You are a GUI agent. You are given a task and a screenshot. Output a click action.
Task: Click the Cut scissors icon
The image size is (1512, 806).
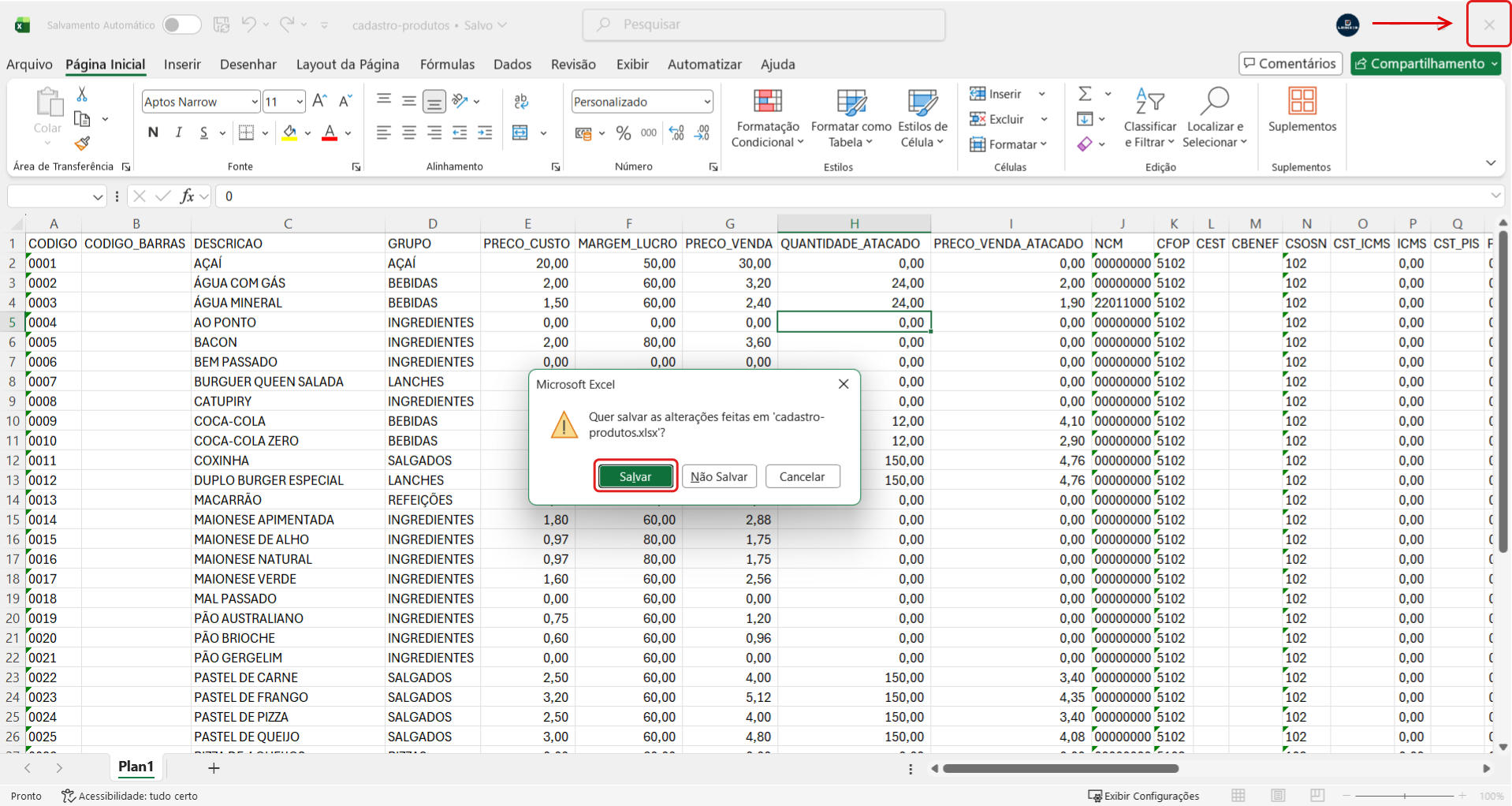point(82,95)
